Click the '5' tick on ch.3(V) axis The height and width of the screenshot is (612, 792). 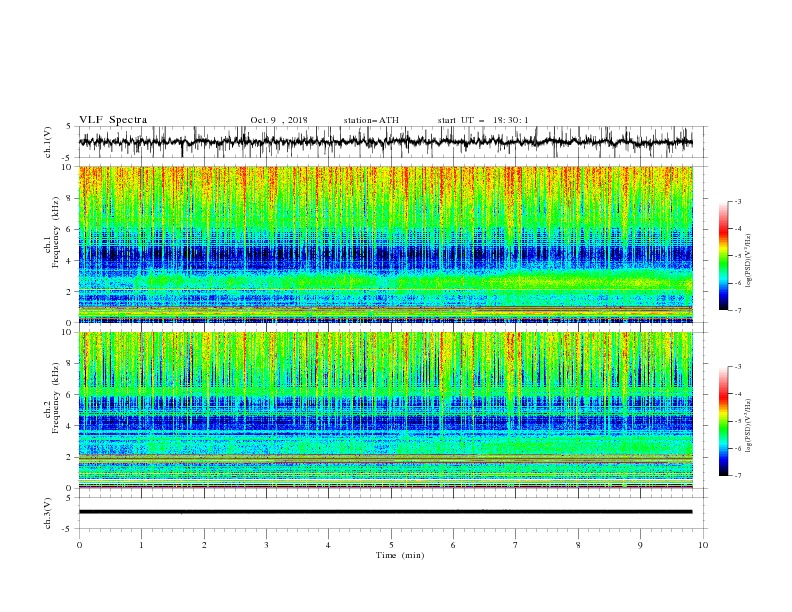click(70, 498)
